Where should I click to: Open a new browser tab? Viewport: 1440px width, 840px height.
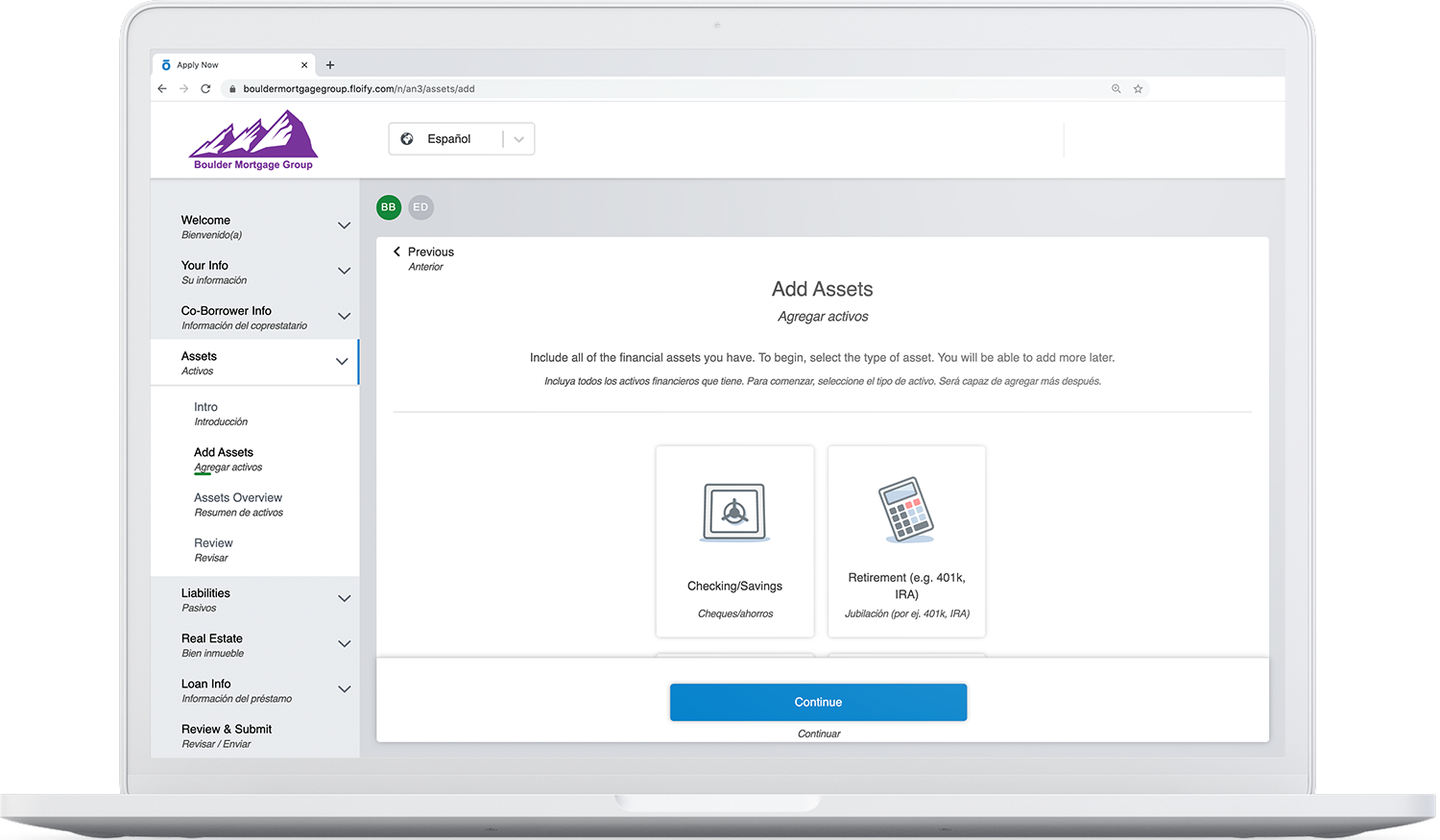click(x=330, y=64)
